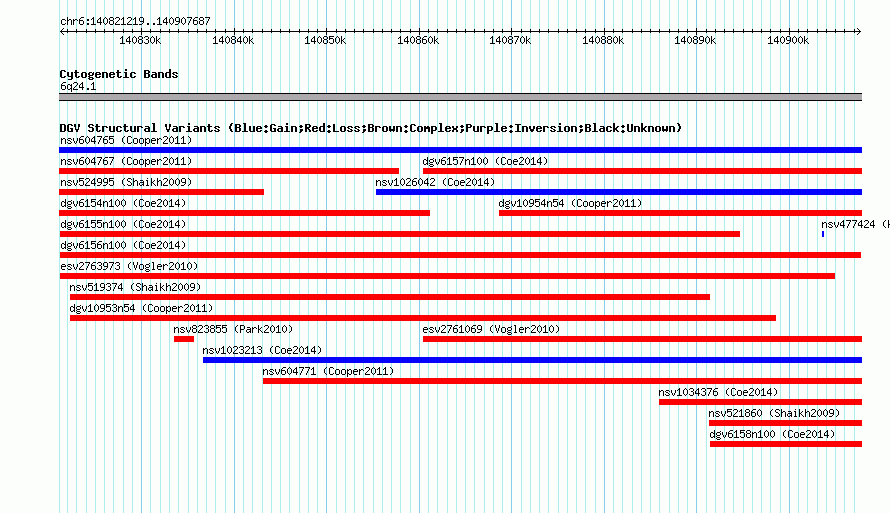Open the nsv477424 variant label
This screenshot has height=513, width=890.
(855, 224)
